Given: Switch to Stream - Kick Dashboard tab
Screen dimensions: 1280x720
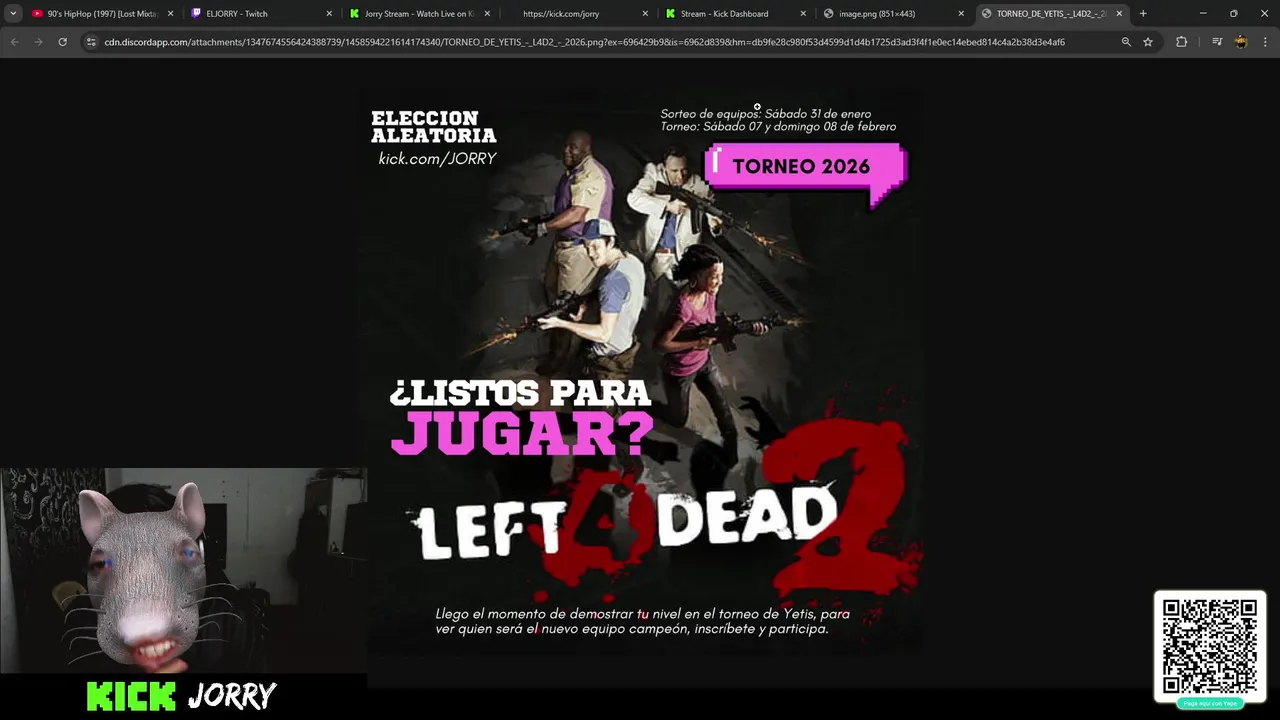Looking at the screenshot, I should click(x=735, y=14).
